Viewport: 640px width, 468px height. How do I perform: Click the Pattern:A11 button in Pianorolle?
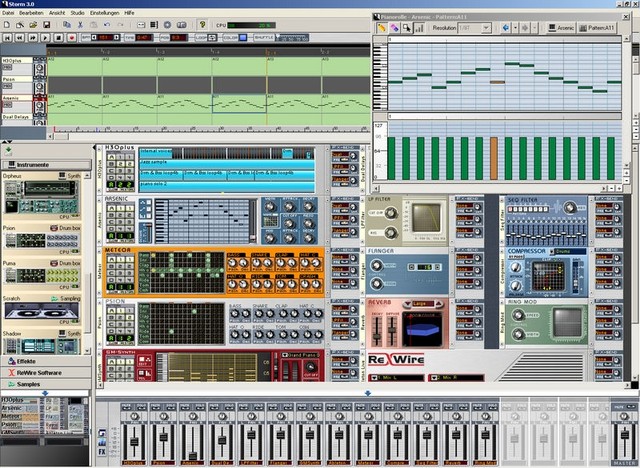point(596,28)
